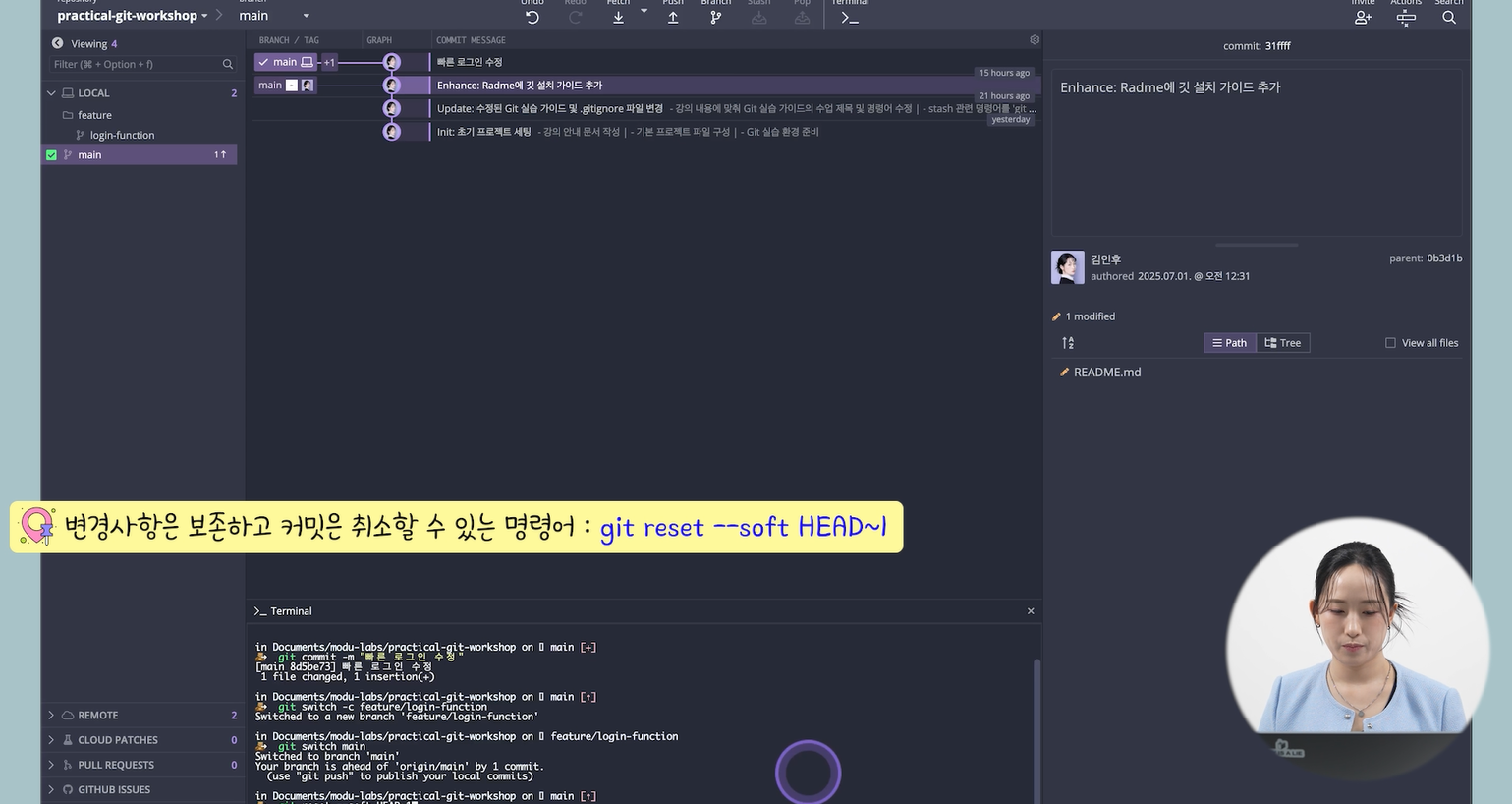Image resolution: width=1512 pixels, height=804 pixels.
Task: Open the Actions command palette icon
Action: click(1406, 17)
